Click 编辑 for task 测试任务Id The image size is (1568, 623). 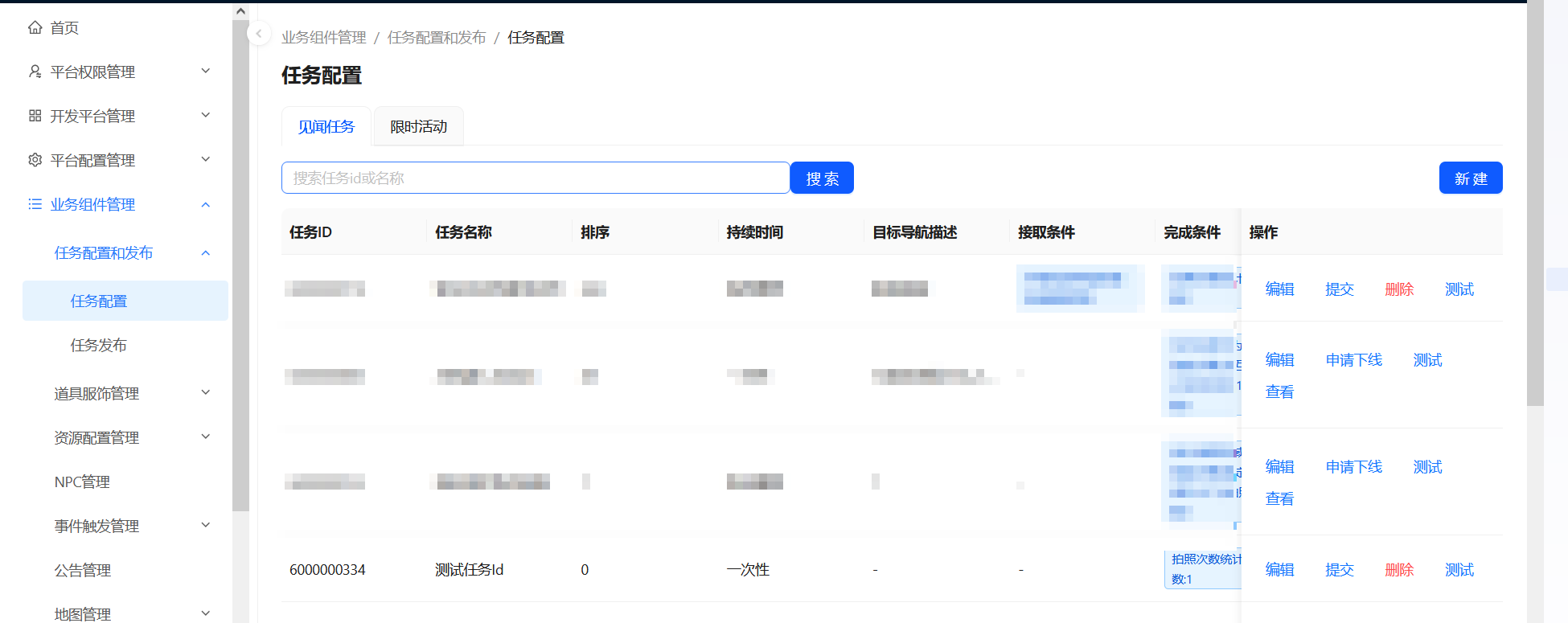click(1279, 570)
